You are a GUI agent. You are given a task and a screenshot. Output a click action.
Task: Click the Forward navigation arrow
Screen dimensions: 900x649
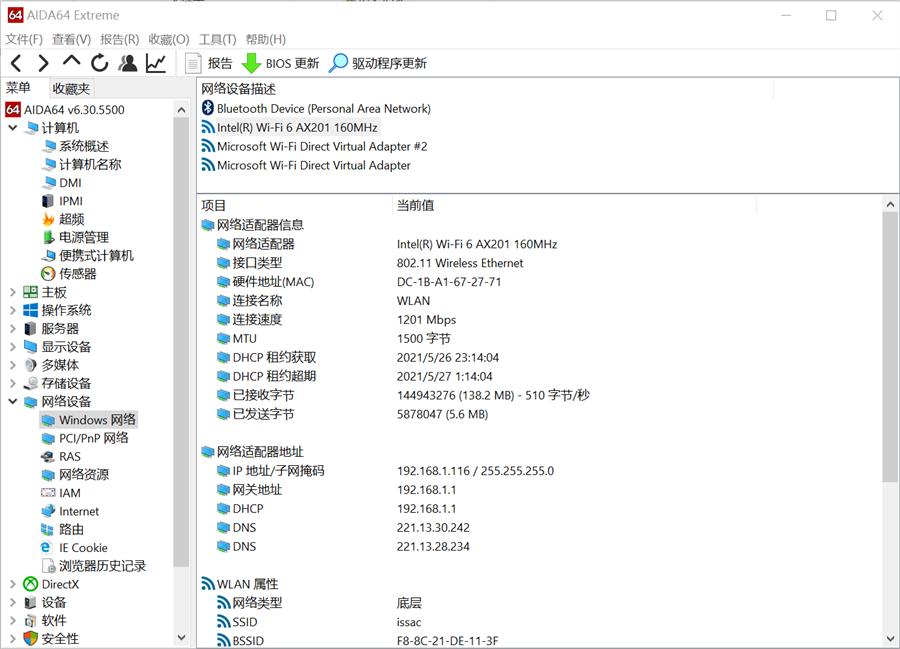[43, 63]
